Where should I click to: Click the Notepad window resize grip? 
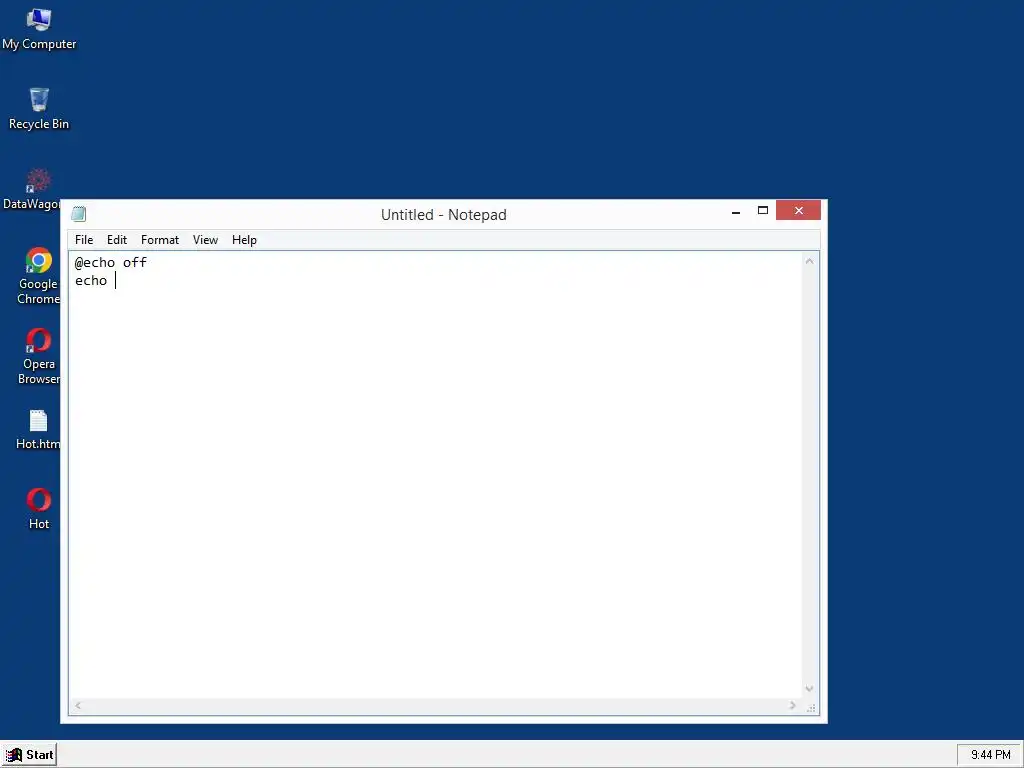coord(811,708)
